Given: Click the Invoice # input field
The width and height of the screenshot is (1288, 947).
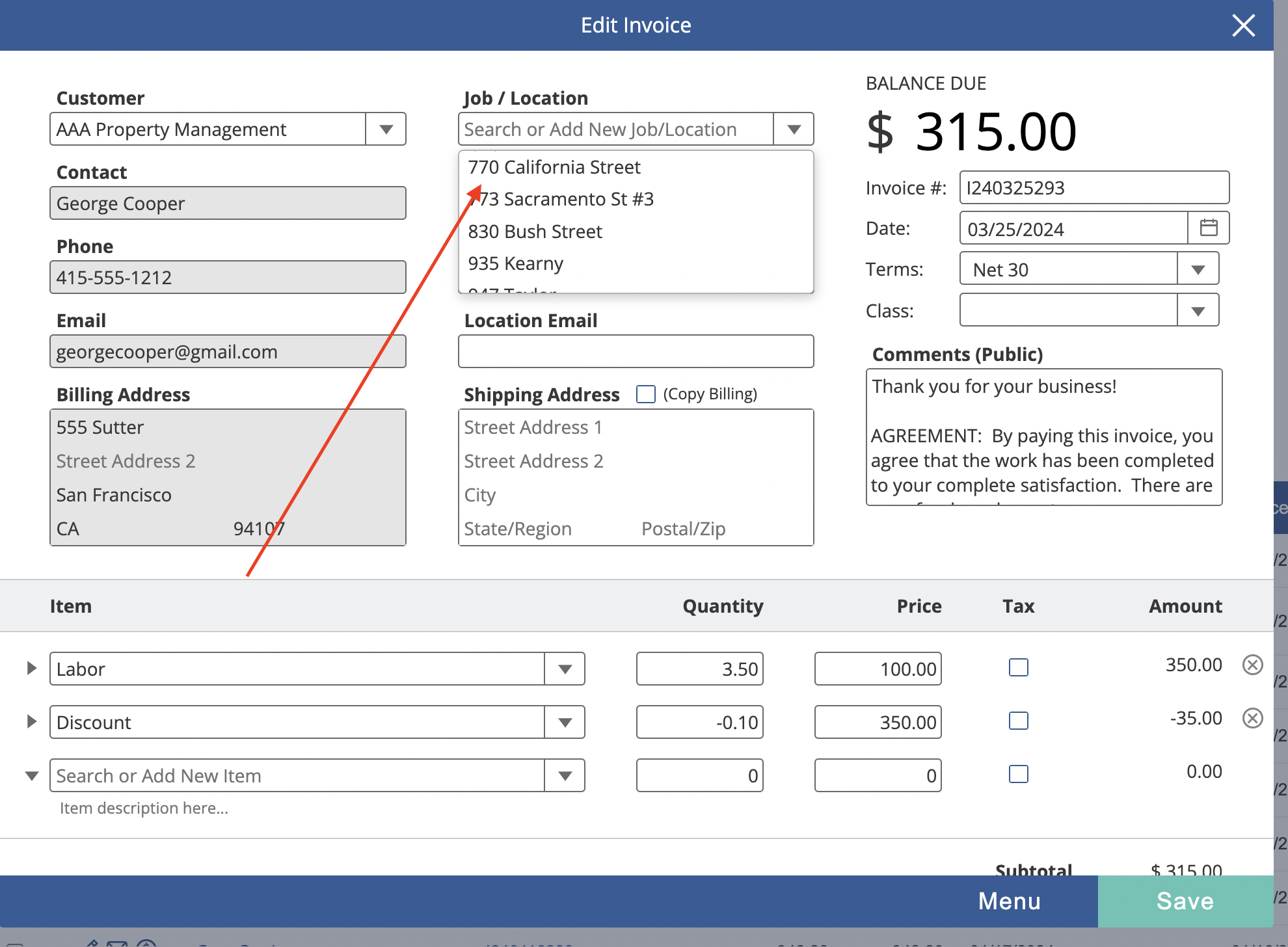Looking at the screenshot, I should coord(1094,187).
